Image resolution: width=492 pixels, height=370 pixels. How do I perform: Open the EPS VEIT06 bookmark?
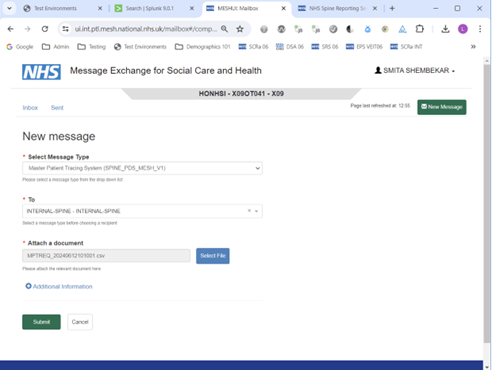click(x=364, y=47)
